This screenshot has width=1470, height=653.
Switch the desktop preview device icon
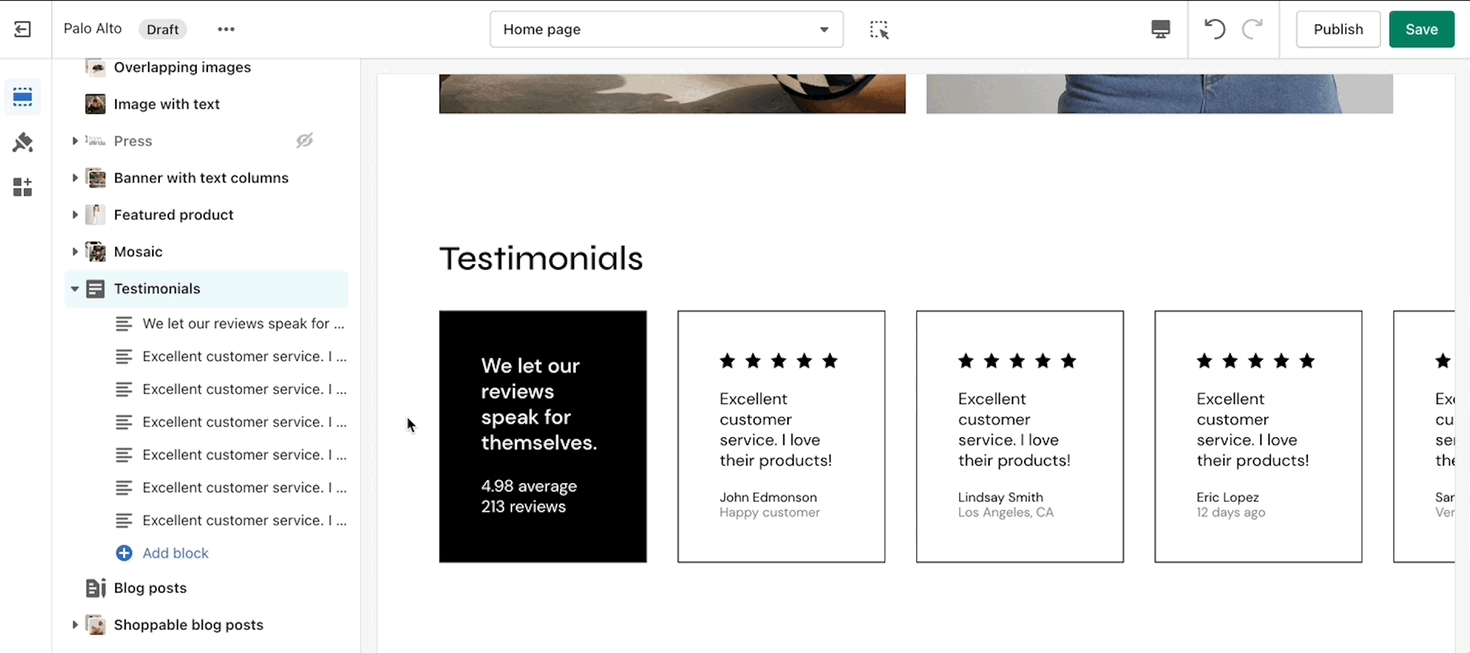click(x=1160, y=29)
